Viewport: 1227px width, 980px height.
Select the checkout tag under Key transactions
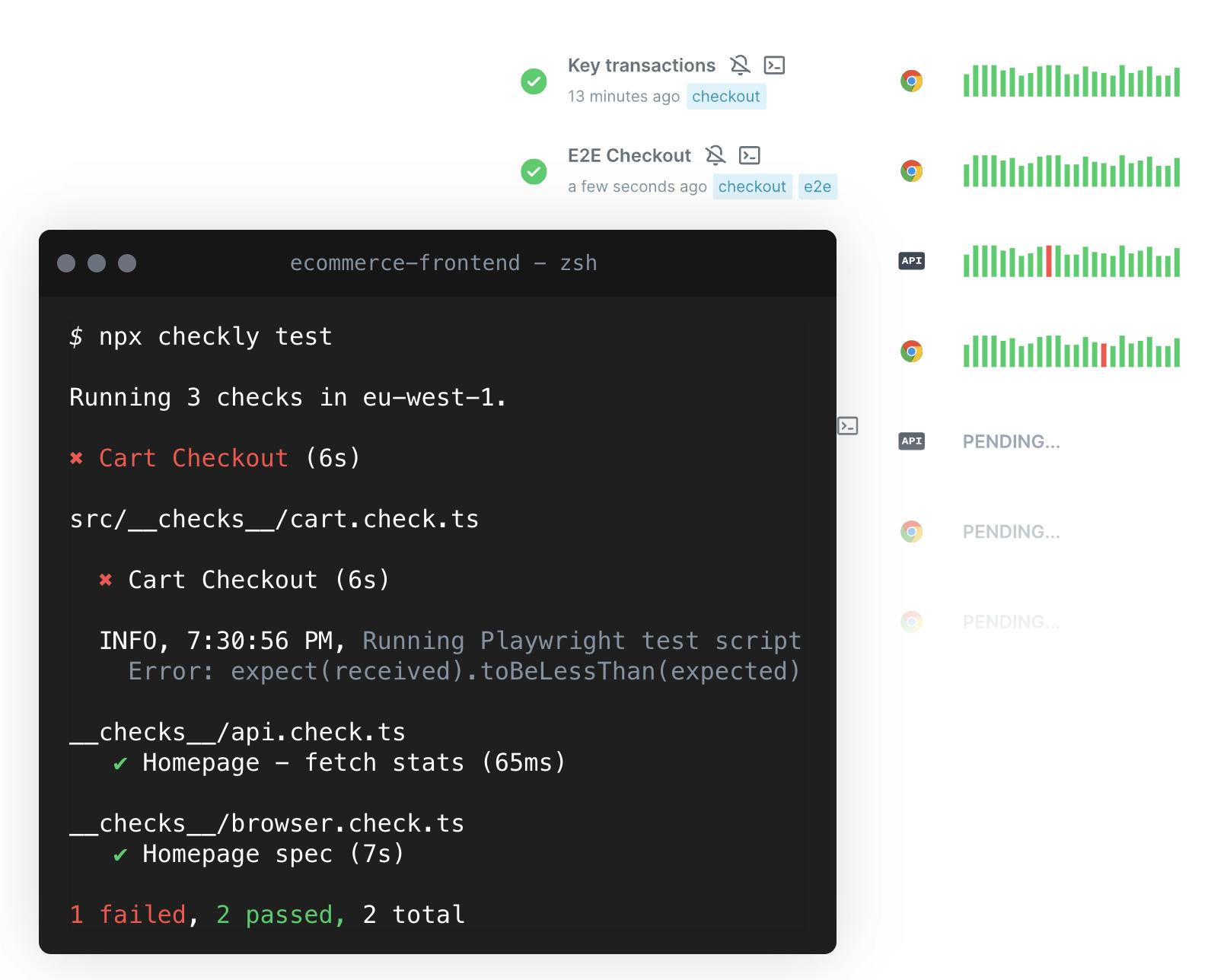725,97
